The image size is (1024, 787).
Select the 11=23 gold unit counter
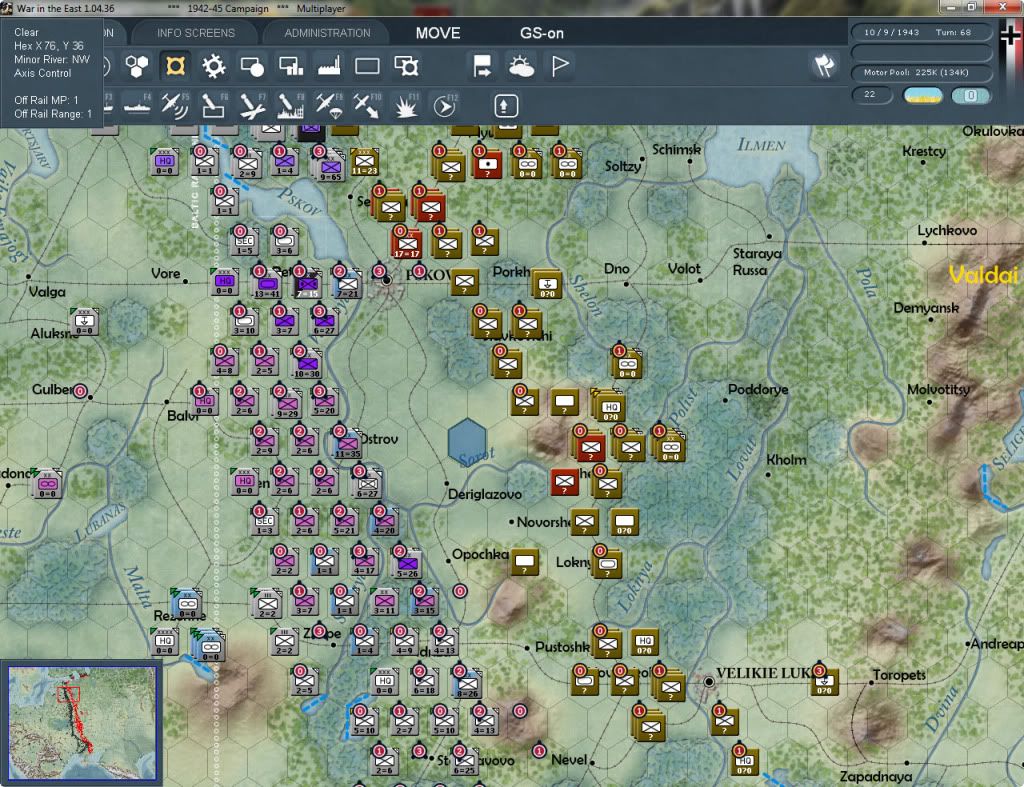pos(364,161)
